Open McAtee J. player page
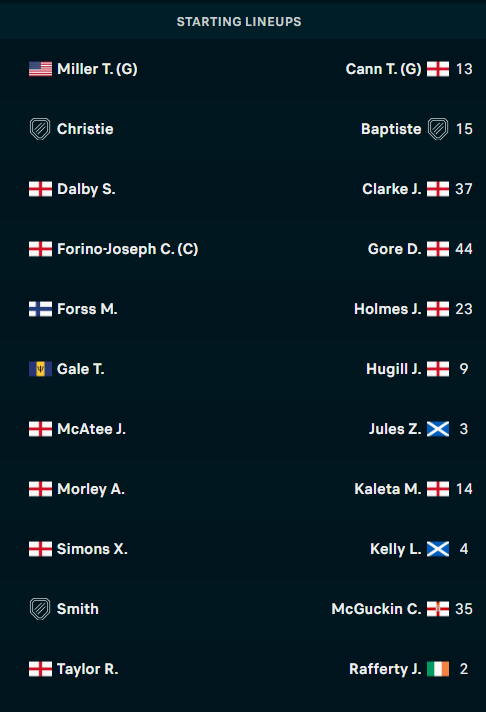Image resolution: width=486 pixels, height=712 pixels. [91, 429]
